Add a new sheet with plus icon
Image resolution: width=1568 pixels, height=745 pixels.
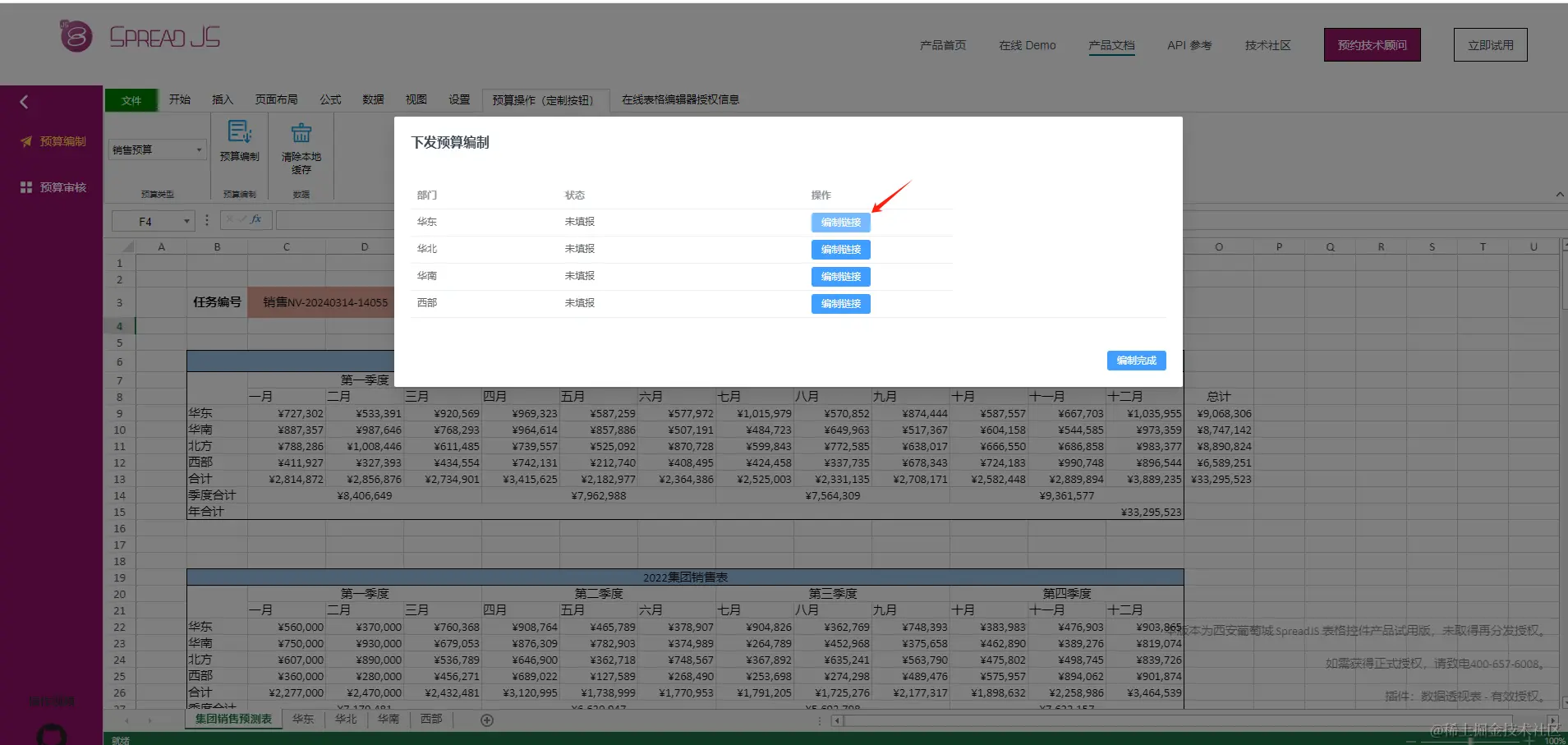[487, 720]
